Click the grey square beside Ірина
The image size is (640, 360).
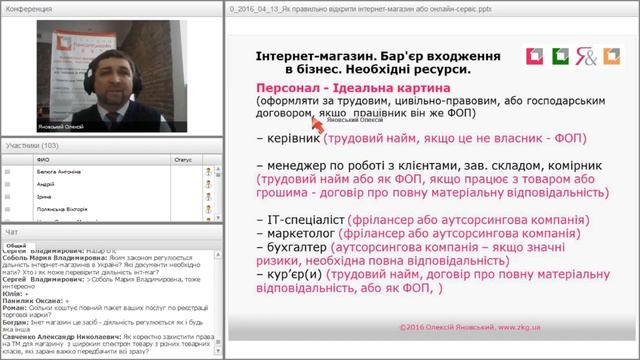click(x=7, y=197)
